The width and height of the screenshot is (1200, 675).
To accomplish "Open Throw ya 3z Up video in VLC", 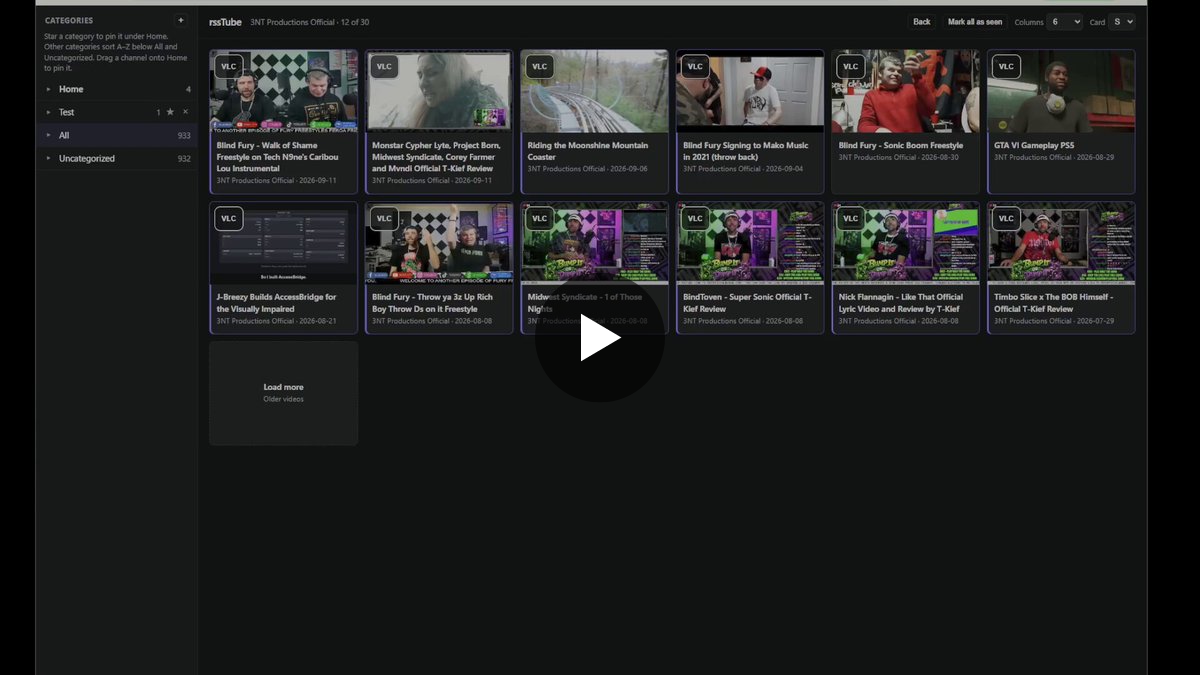I will (x=384, y=219).
